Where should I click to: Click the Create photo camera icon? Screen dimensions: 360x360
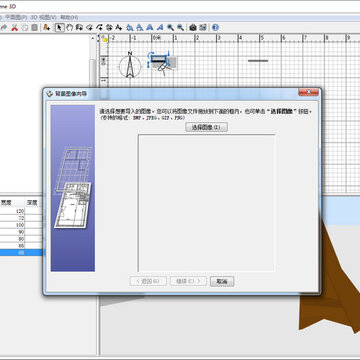(193, 28)
